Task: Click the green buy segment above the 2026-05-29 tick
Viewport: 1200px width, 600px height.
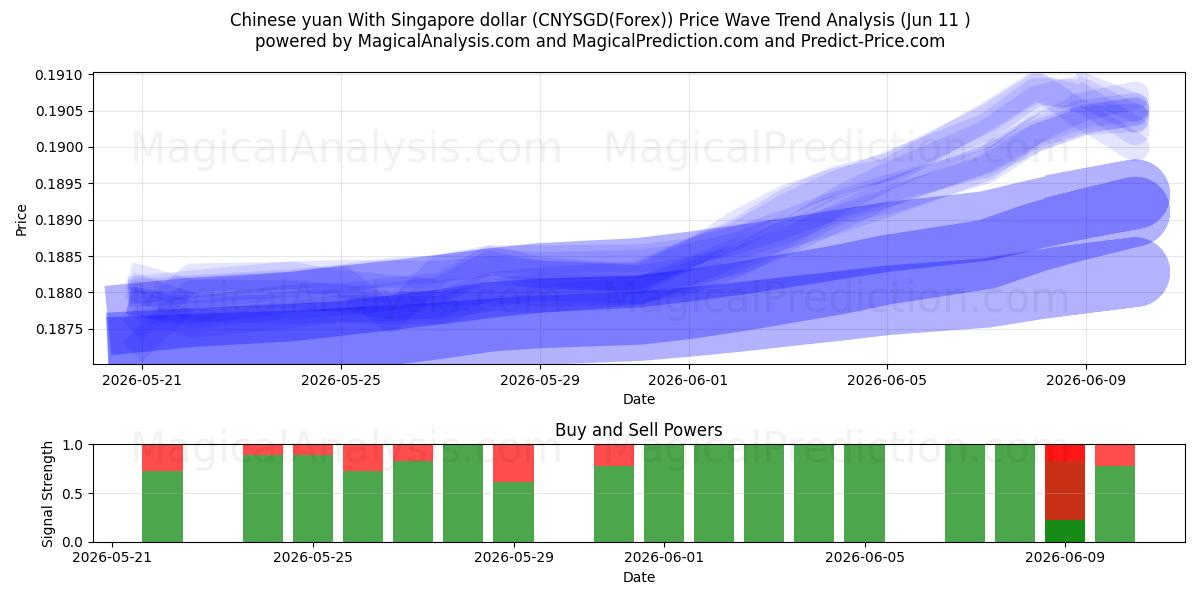Action: (x=513, y=512)
